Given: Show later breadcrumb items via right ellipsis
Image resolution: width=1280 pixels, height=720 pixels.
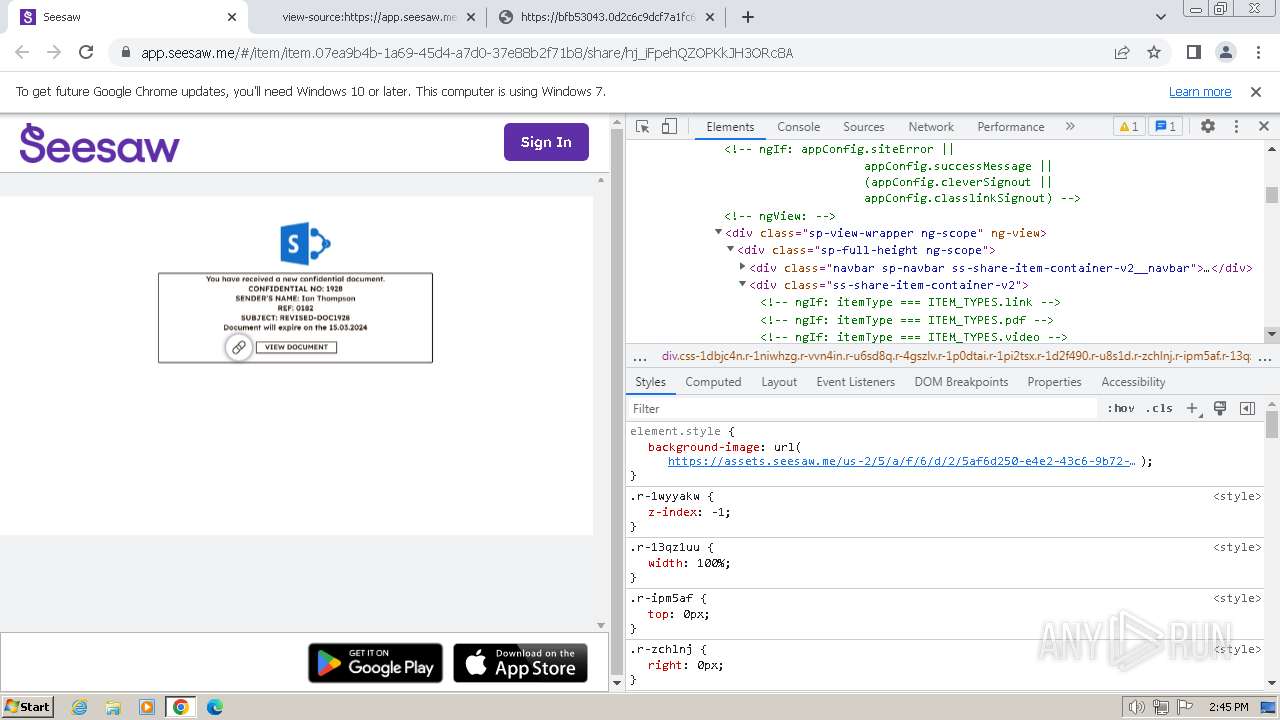Looking at the screenshot, I should [x=1265, y=357].
